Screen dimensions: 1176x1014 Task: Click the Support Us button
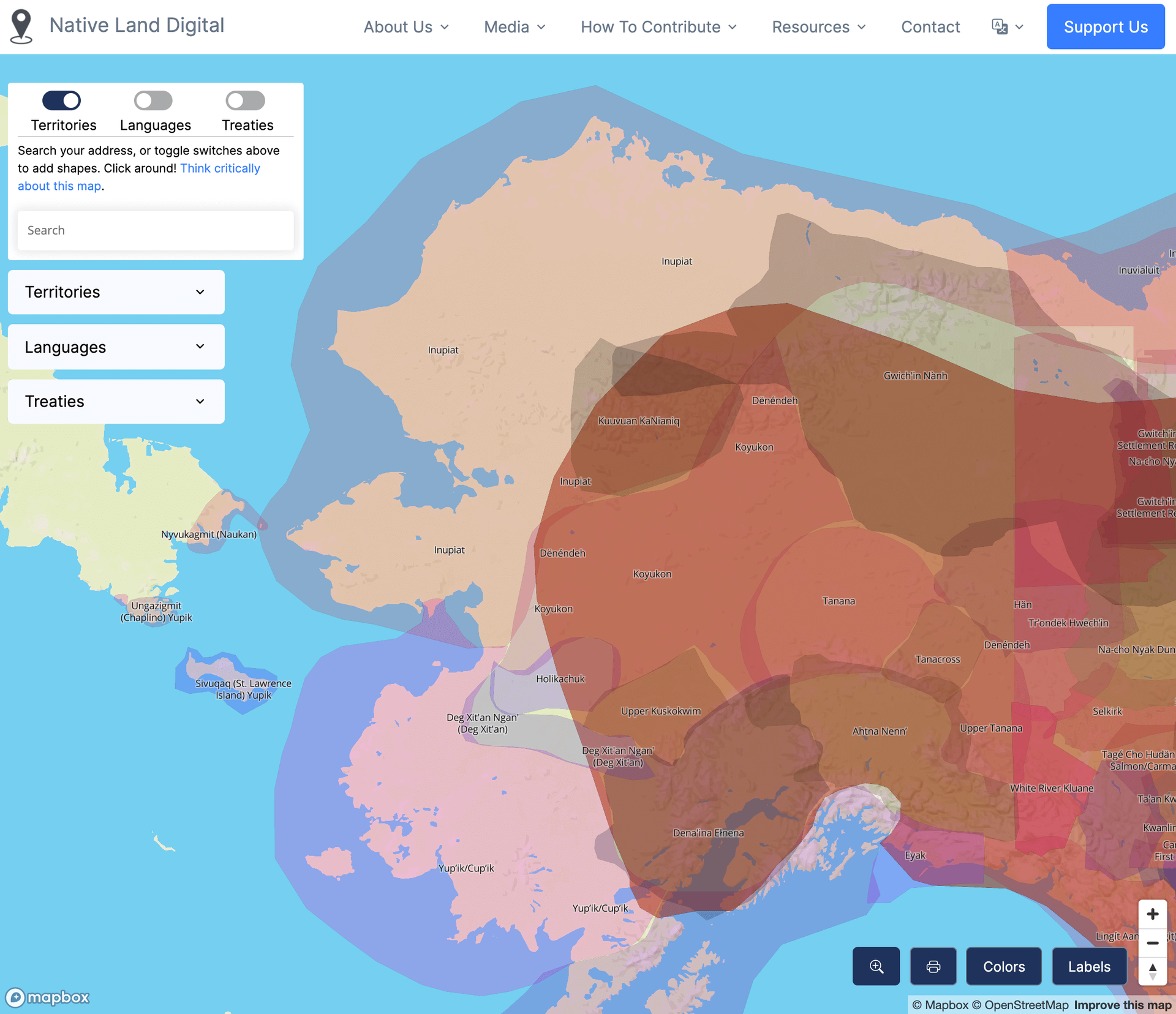click(x=1105, y=27)
